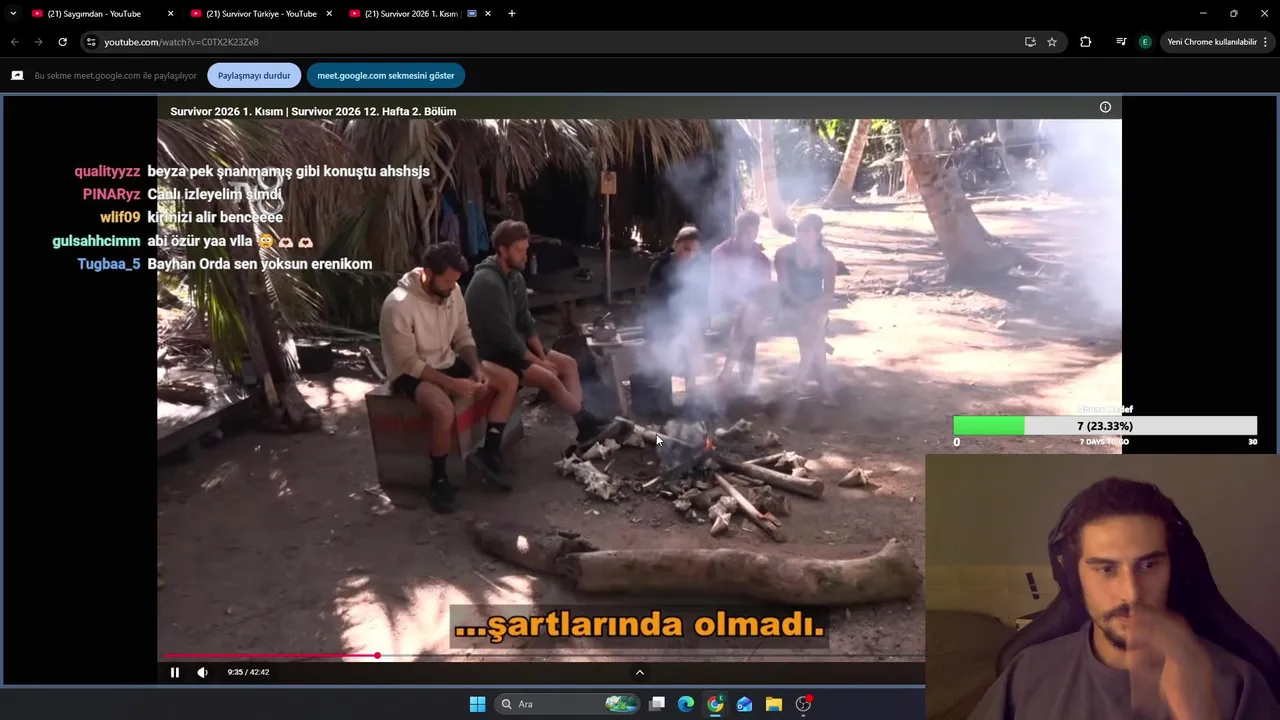This screenshot has width=1280, height=720.
Task: Close the Saygımdan - YouTube tab
Action: click(170, 14)
